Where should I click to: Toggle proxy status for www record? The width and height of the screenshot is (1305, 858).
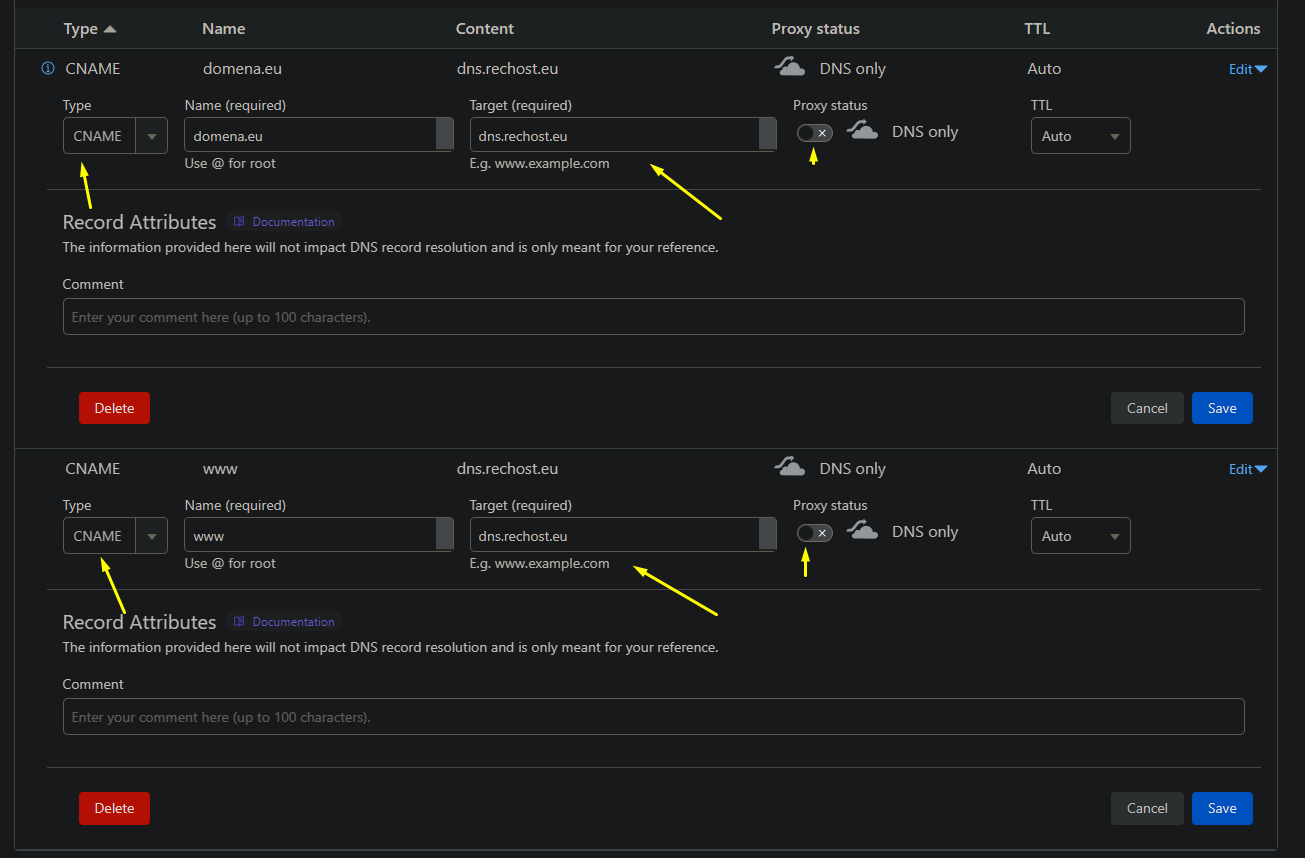click(x=814, y=533)
